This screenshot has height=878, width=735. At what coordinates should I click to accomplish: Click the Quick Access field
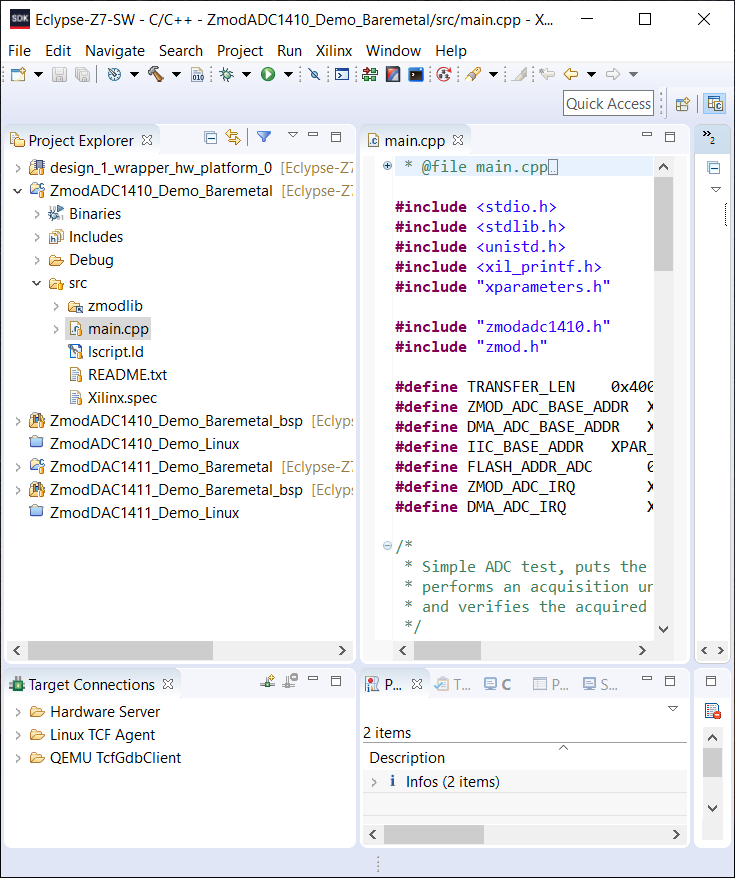point(608,104)
